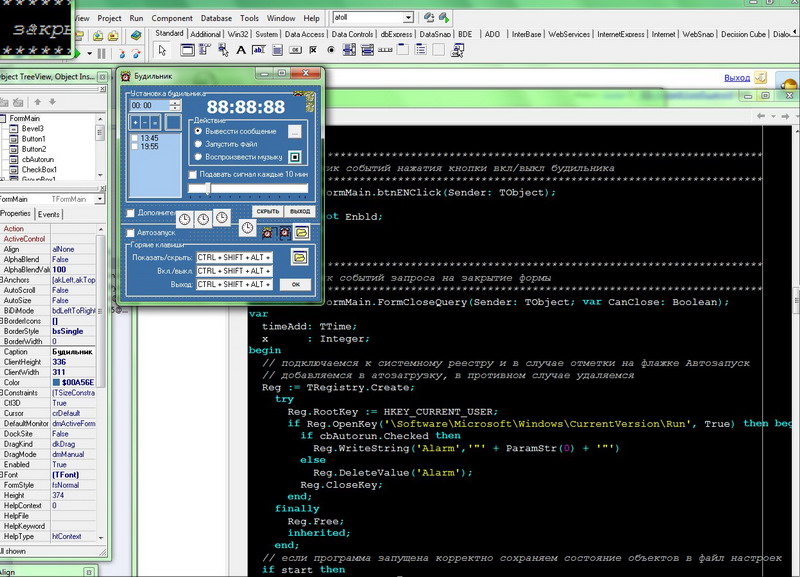Click the 'ОК' button in hotkeys group
800x577 pixels.
[295, 285]
